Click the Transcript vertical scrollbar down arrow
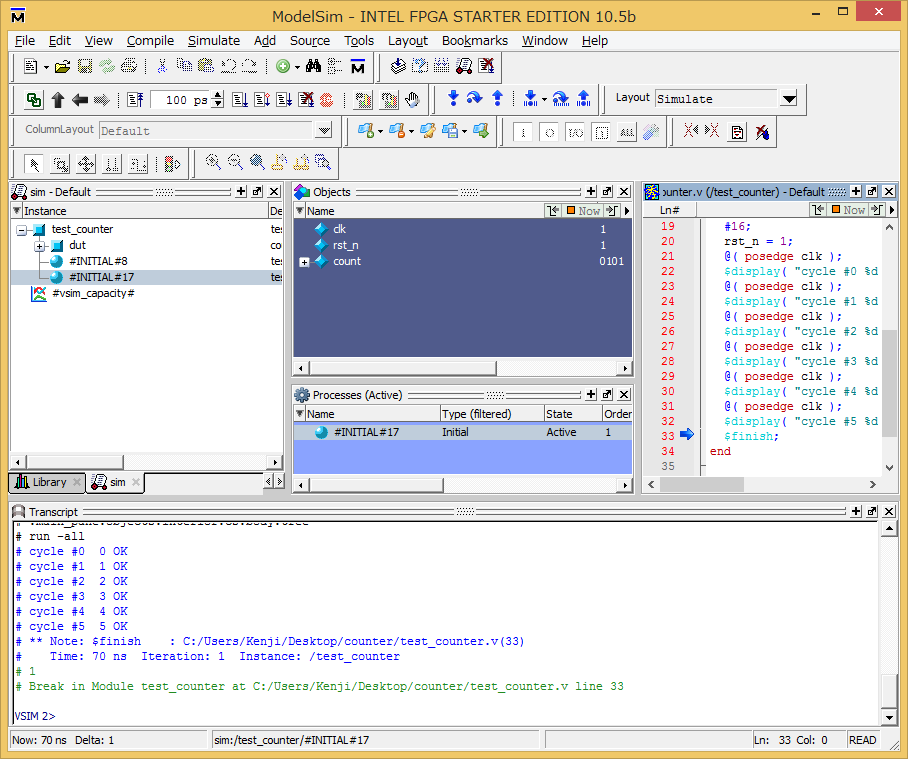Screen dimensions: 908x759 click(x=889, y=717)
